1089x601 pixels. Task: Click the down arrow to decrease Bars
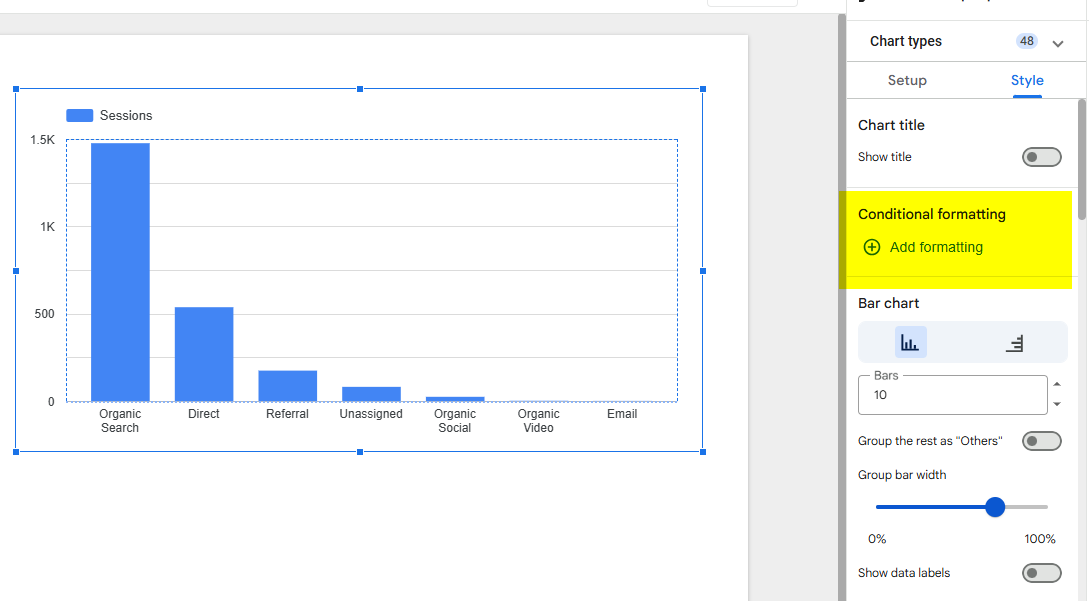coord(1058,404)
